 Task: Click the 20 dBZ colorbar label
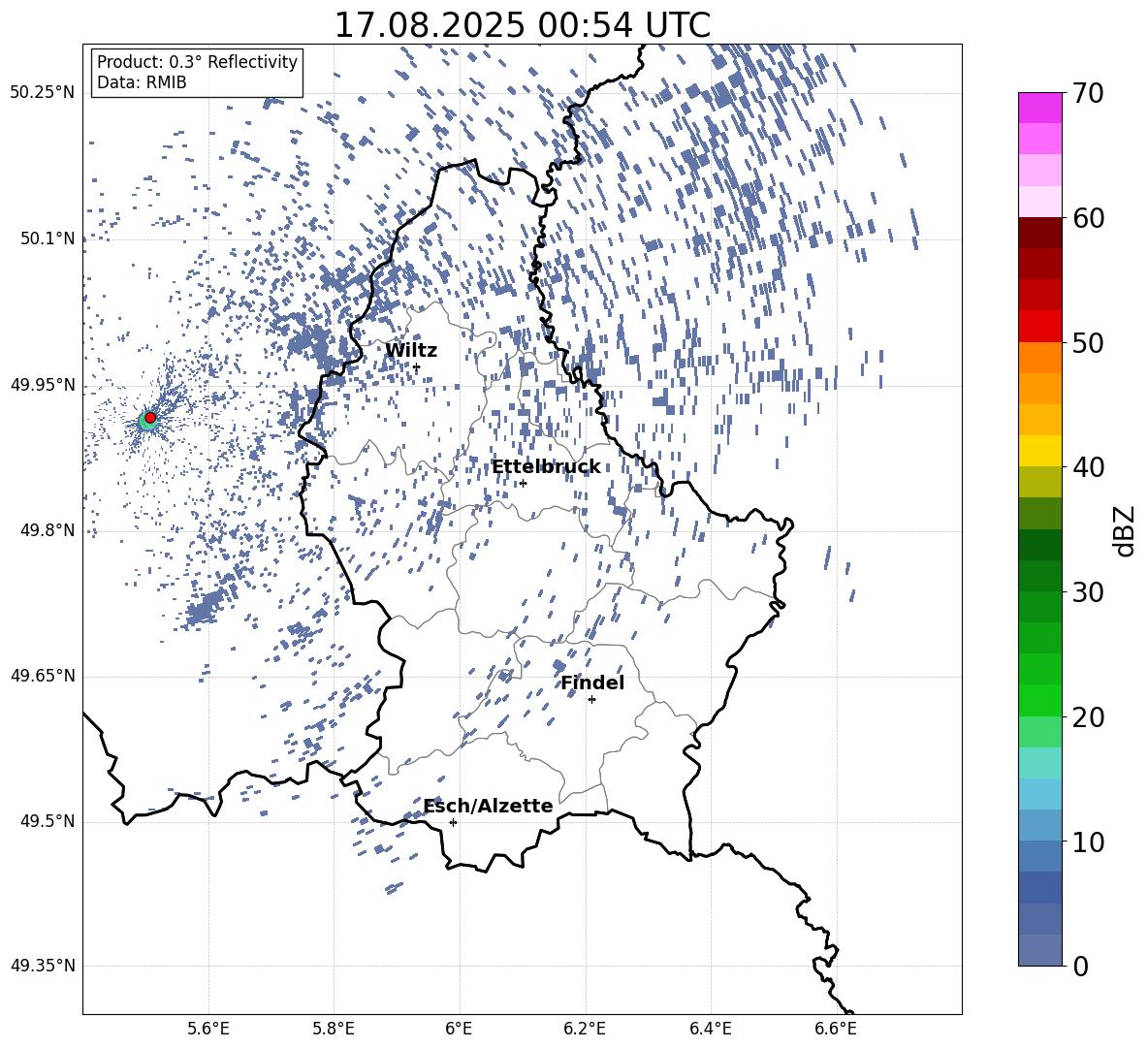pos(1088,717)
